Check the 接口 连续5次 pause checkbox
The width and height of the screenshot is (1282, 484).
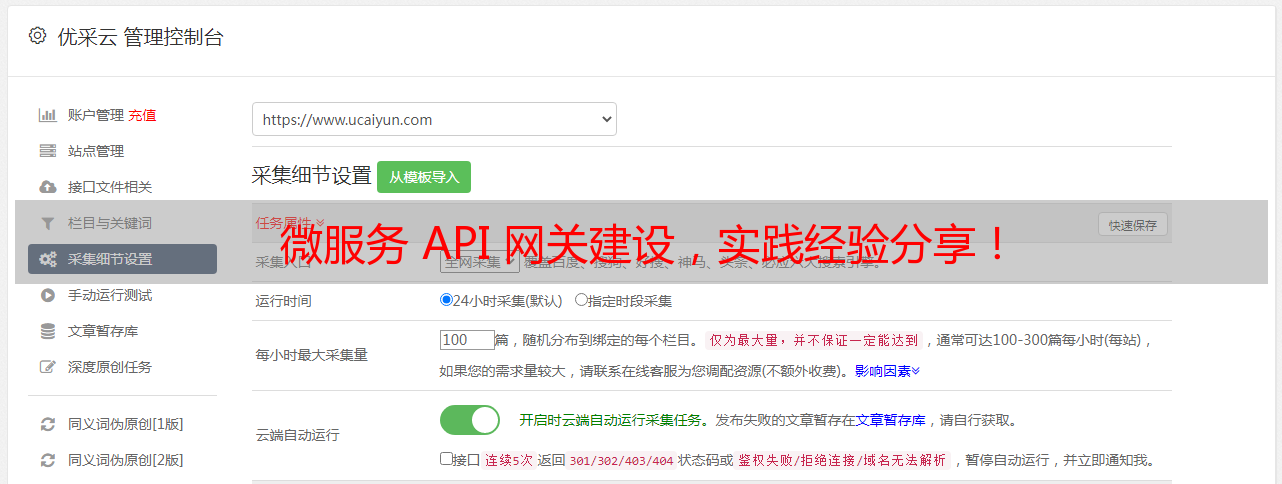pos(446,459)
